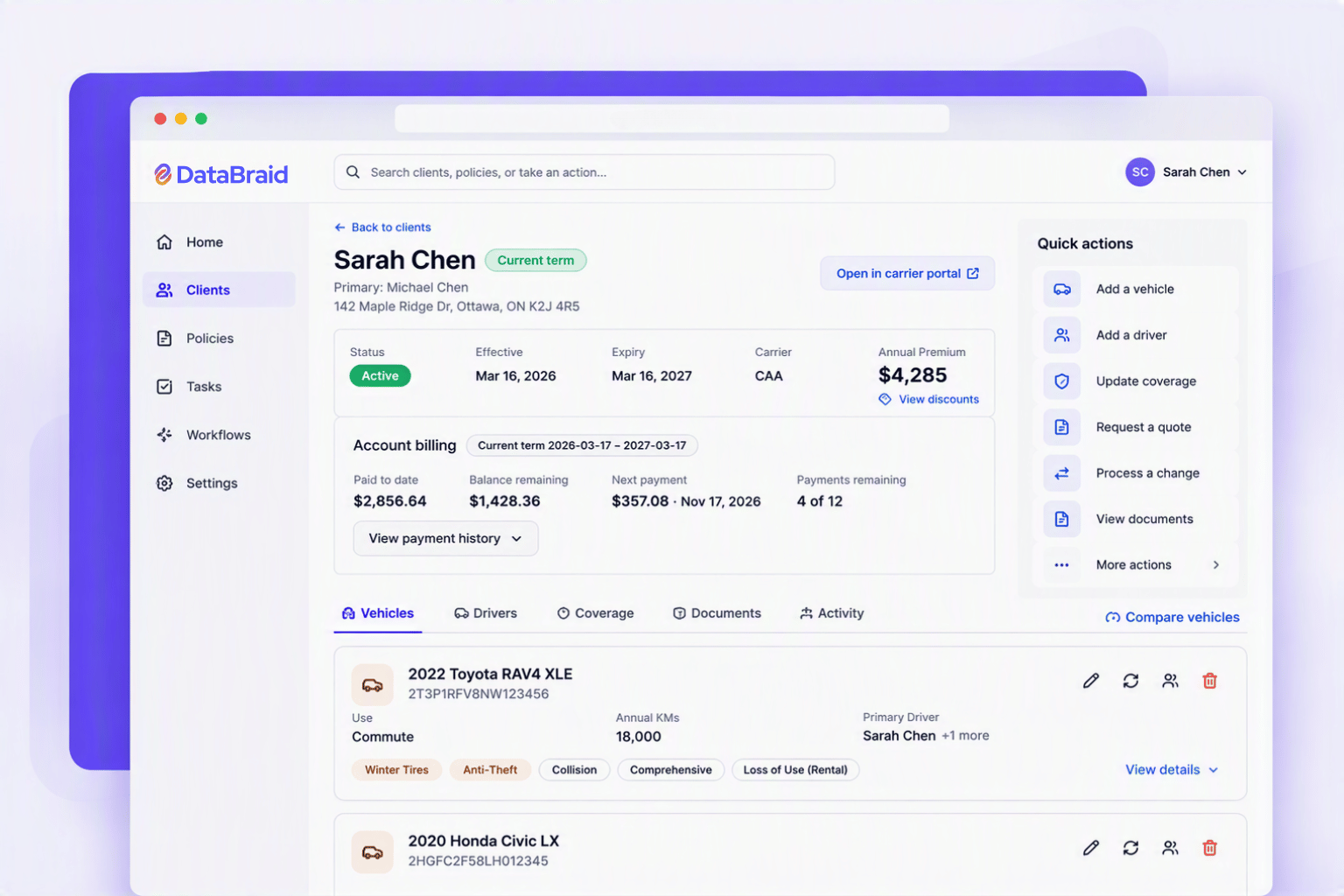Select the Vehicles tab
The height and width of the screenshot is (896, 1344).
(378, 613)
